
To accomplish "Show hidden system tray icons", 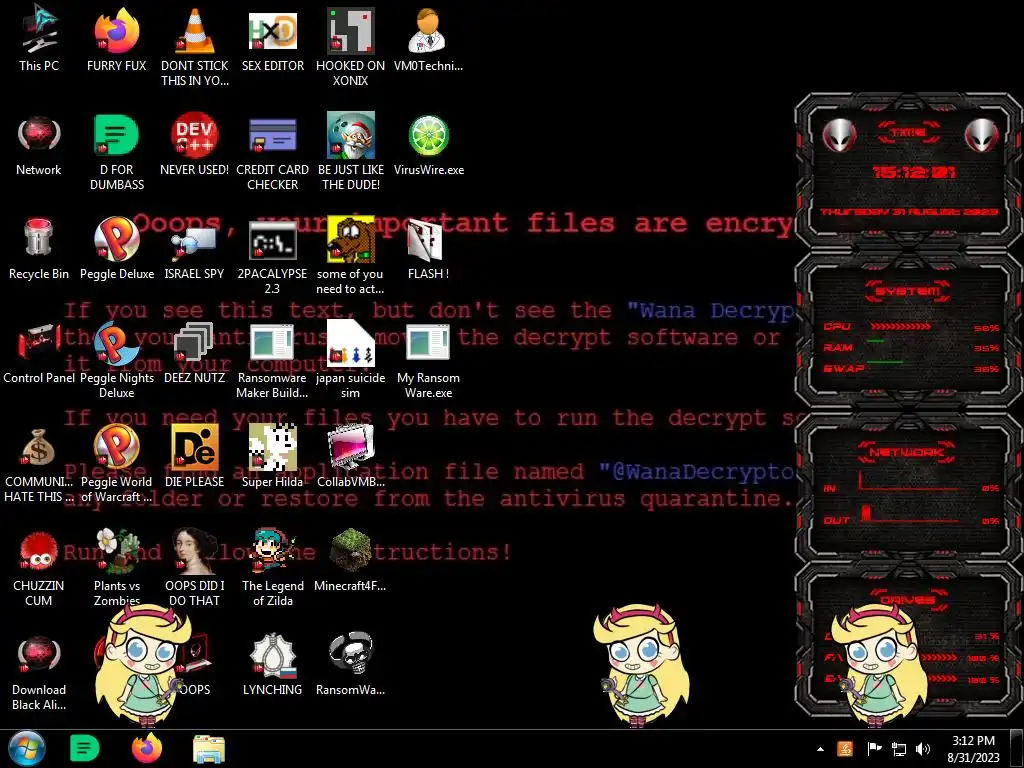I will click(x=820, y=749).
